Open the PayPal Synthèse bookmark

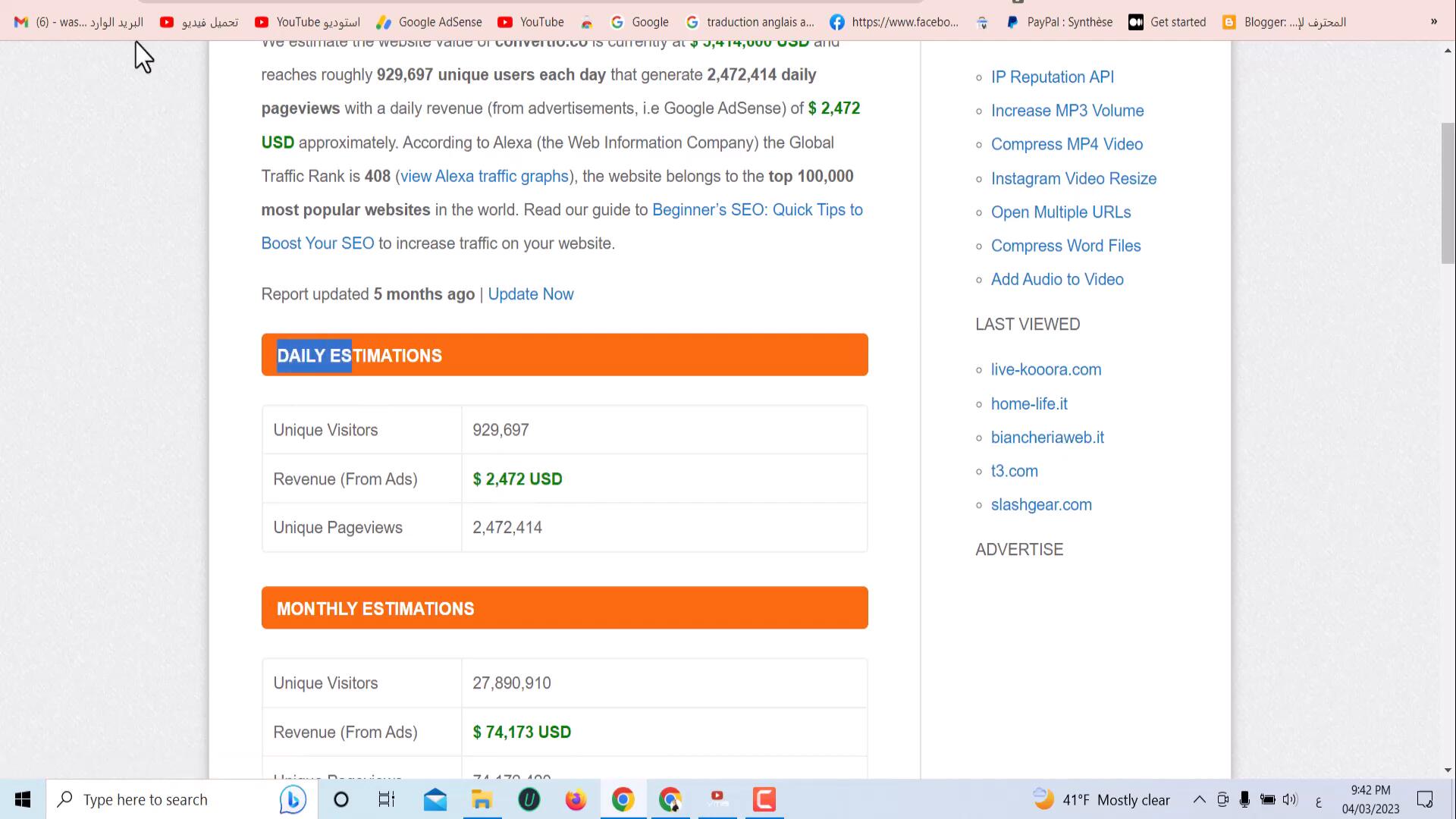(1059, 22)
